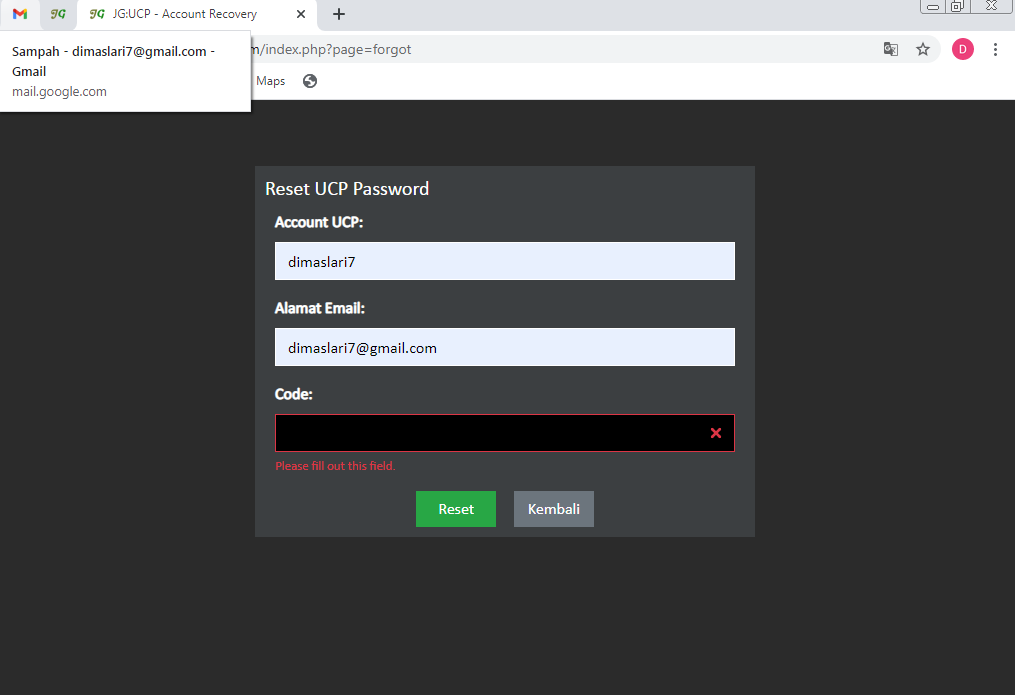1015x695 pixels.
Task: Click the mail.google.com tooltip text
Action: pos(60,92)
